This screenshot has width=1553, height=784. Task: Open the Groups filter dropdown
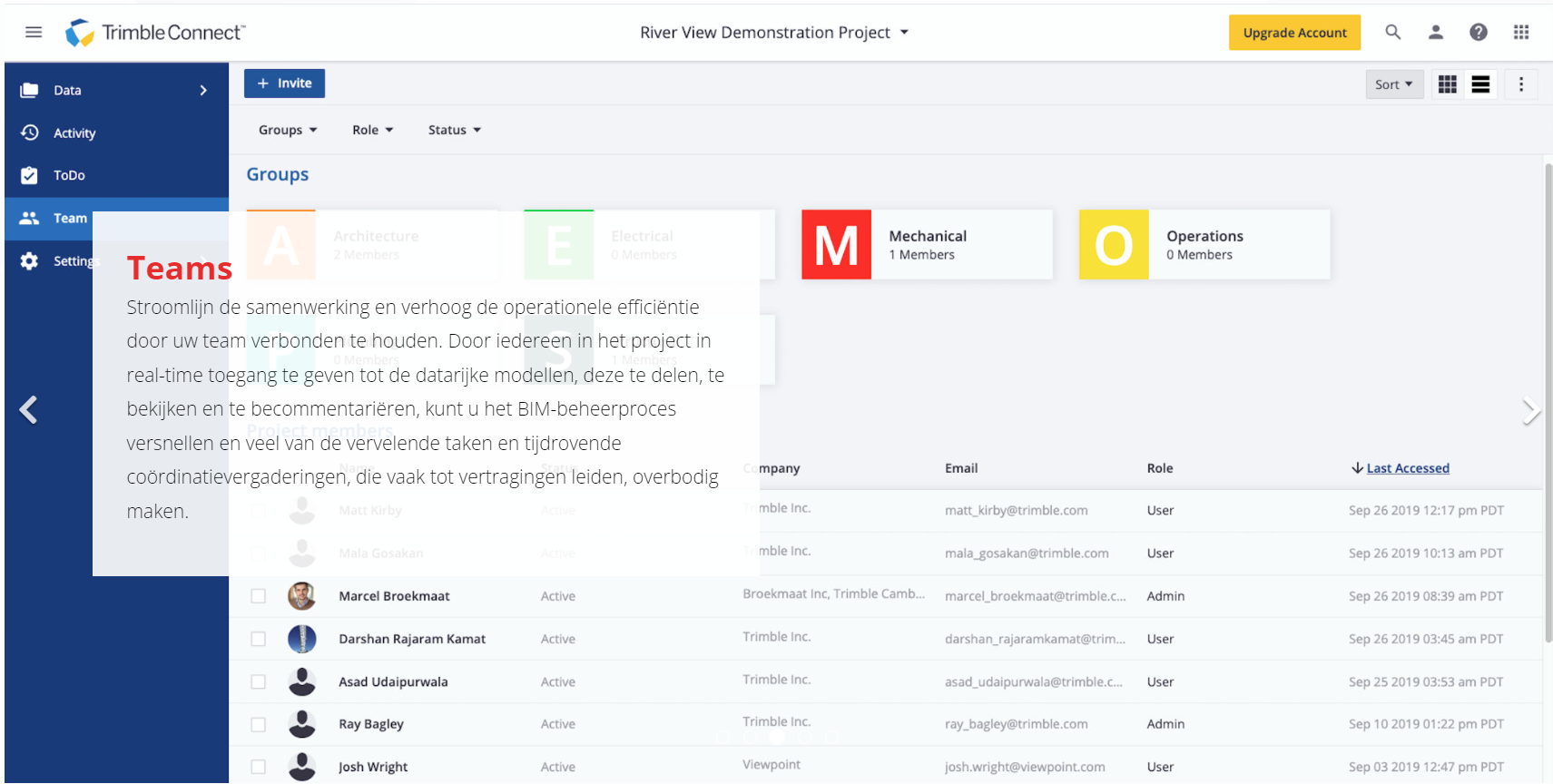coord(288,130)
